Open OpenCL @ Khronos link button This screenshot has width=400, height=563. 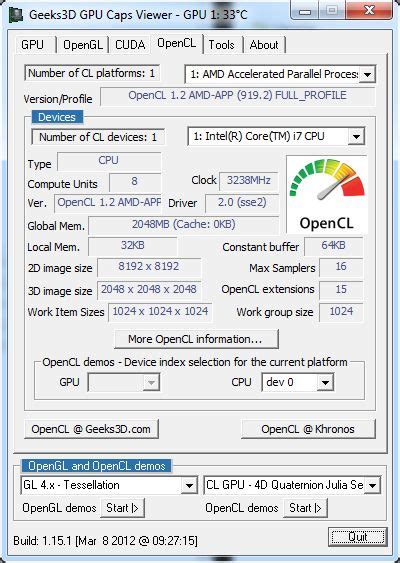(308, 429)
